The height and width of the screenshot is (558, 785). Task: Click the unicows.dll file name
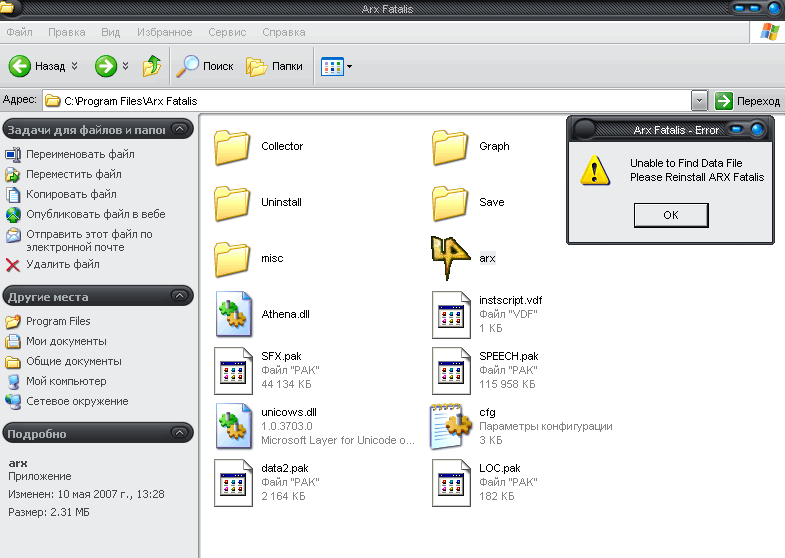(289, 412)
